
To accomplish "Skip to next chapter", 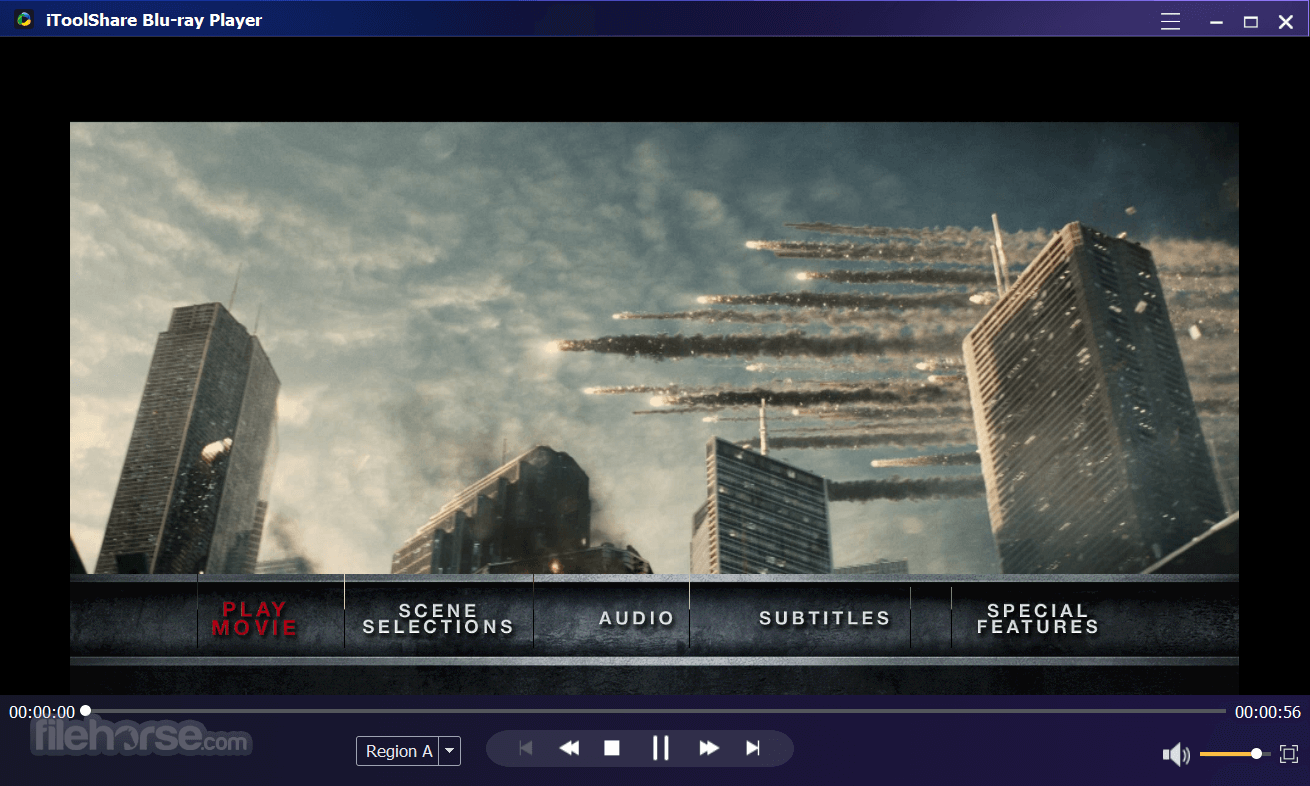I will click(x=753, y=748).
